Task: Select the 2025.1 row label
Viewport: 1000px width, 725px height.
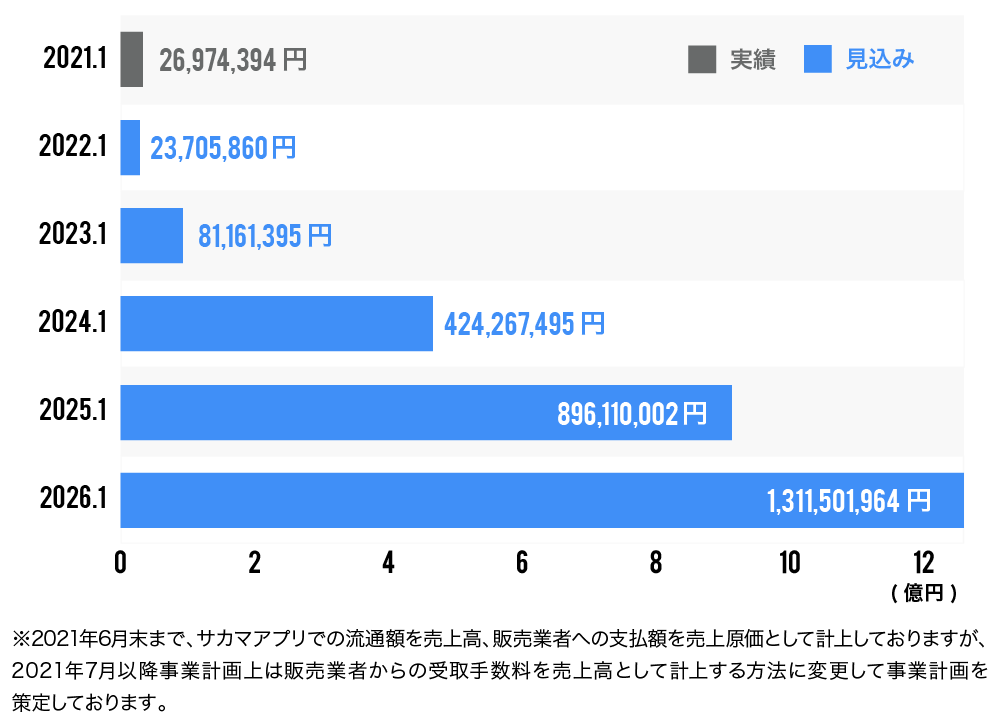Action: tap(73, 410)
